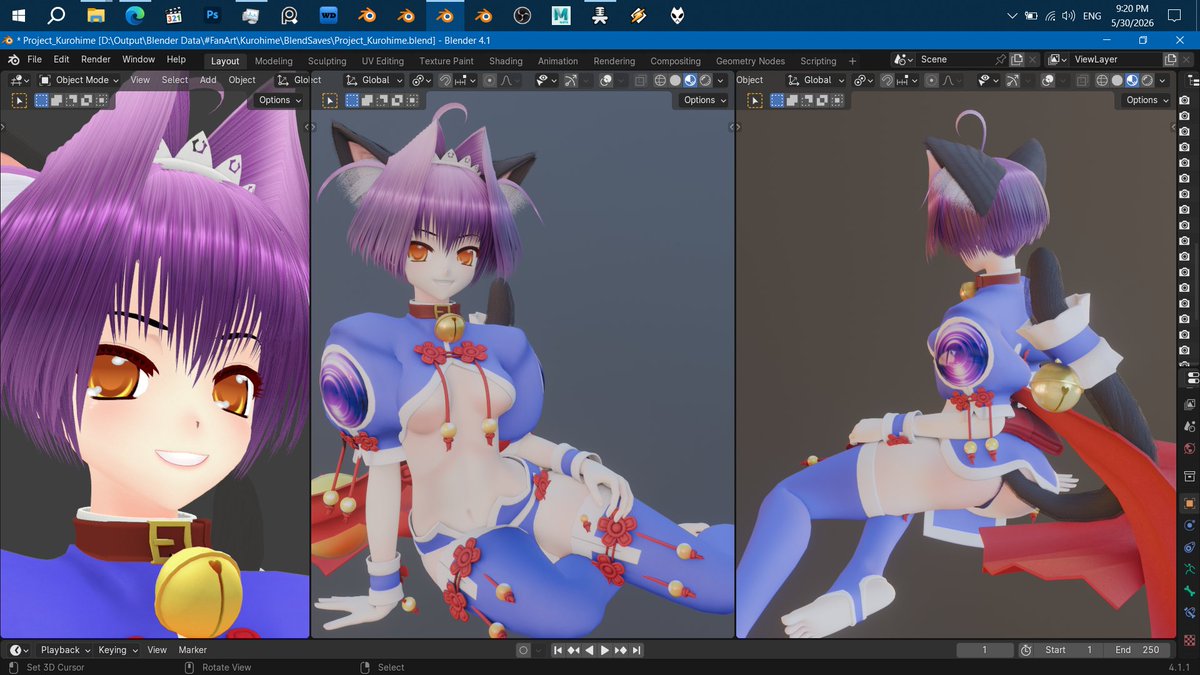Click the Start frame field
This screenshot has height=675, width=1200.
1068,650
